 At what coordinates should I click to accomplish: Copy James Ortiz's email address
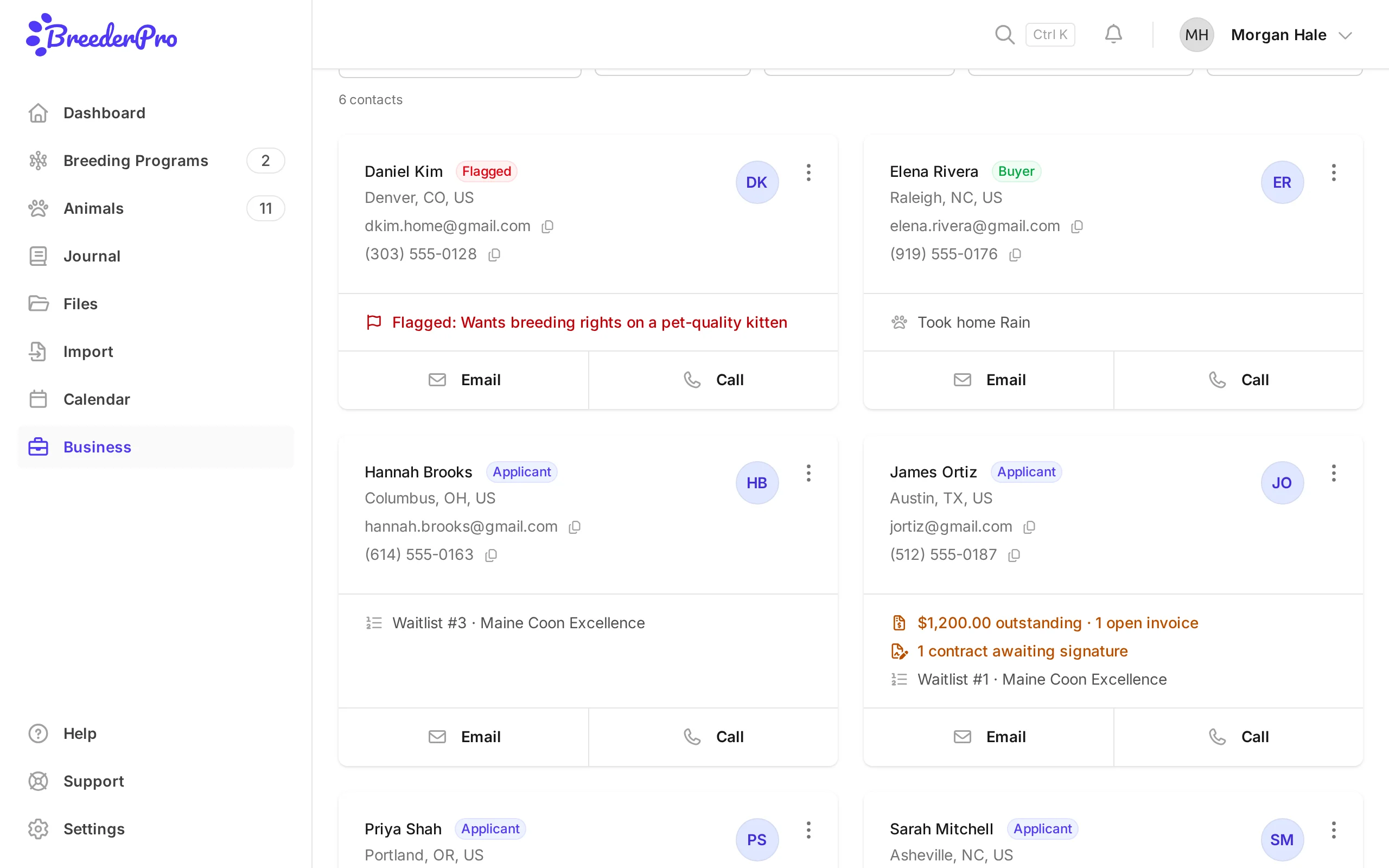(1029, 527)
